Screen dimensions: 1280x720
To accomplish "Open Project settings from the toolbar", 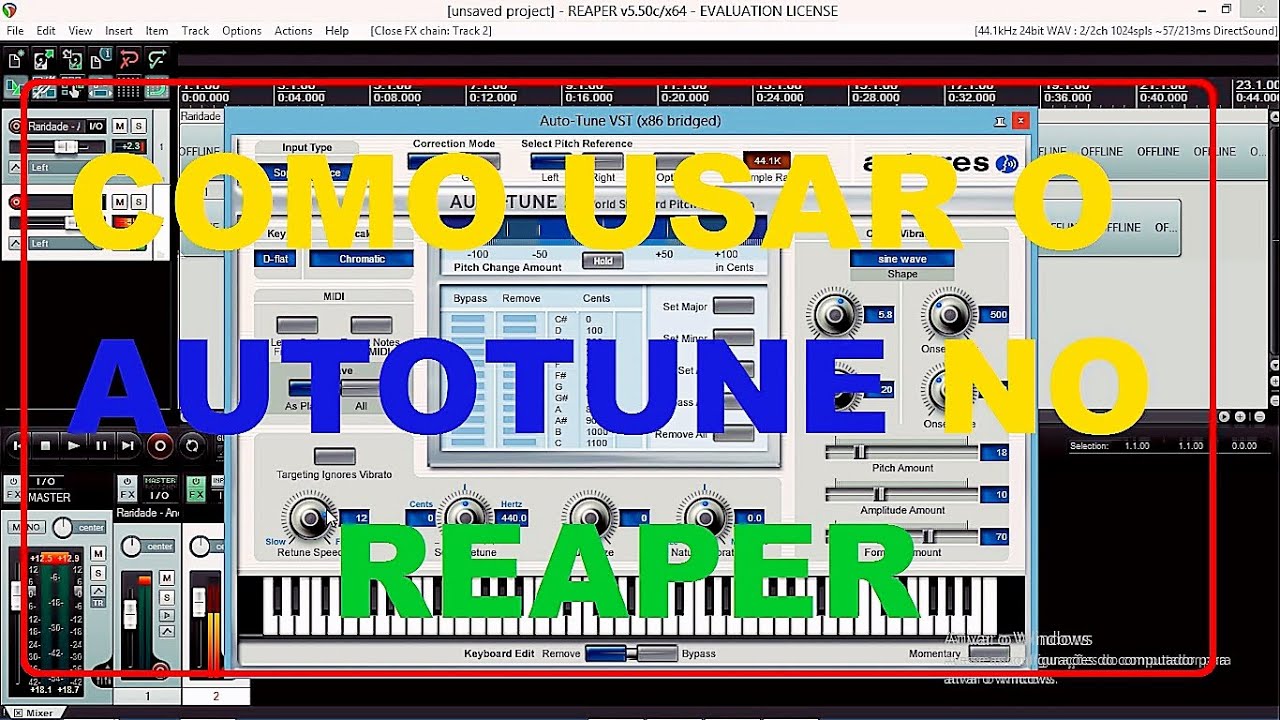I will point(101,60).
